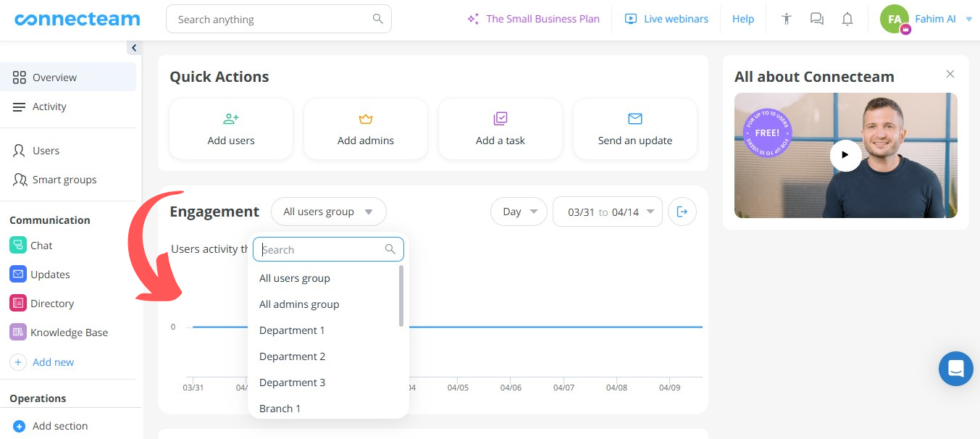
Task: Open the notifications bell
Action: pos(847,19)
